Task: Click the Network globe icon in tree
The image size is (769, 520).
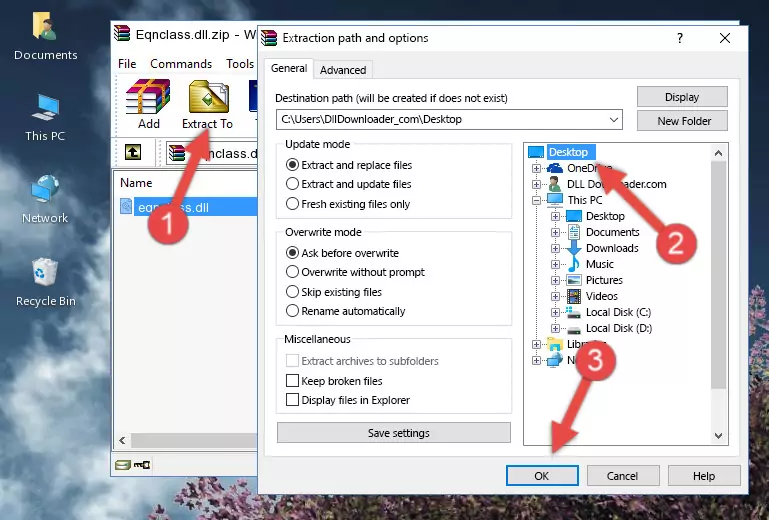Action: coord(555,361)
